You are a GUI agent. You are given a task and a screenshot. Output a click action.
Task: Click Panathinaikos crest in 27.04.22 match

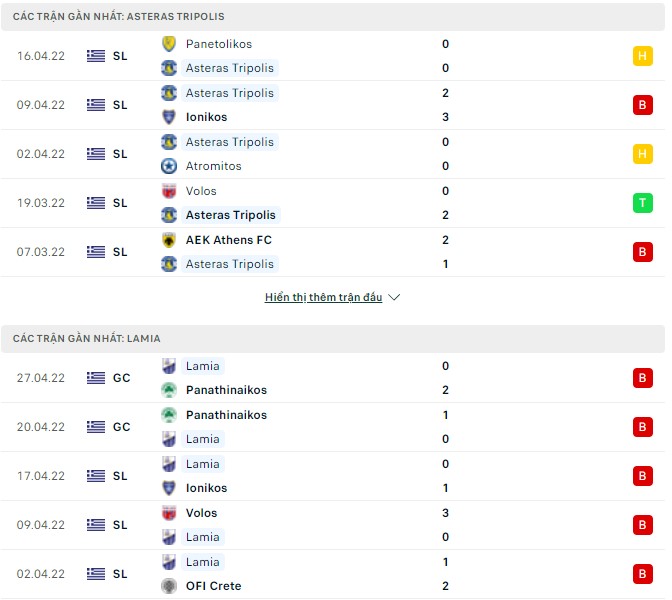pos(169,390)
